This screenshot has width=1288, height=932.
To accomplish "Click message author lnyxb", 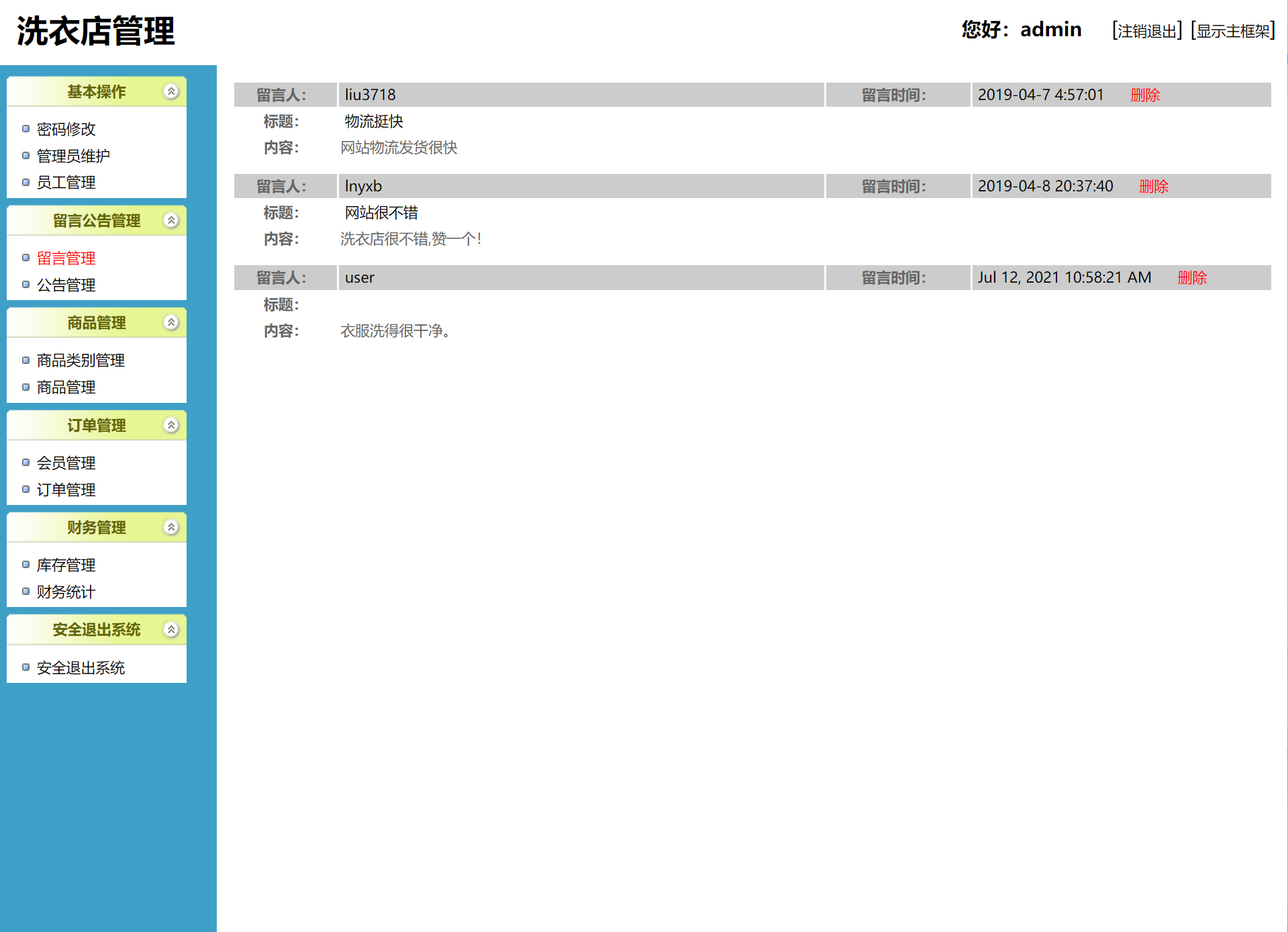I will tap(363, 187).
